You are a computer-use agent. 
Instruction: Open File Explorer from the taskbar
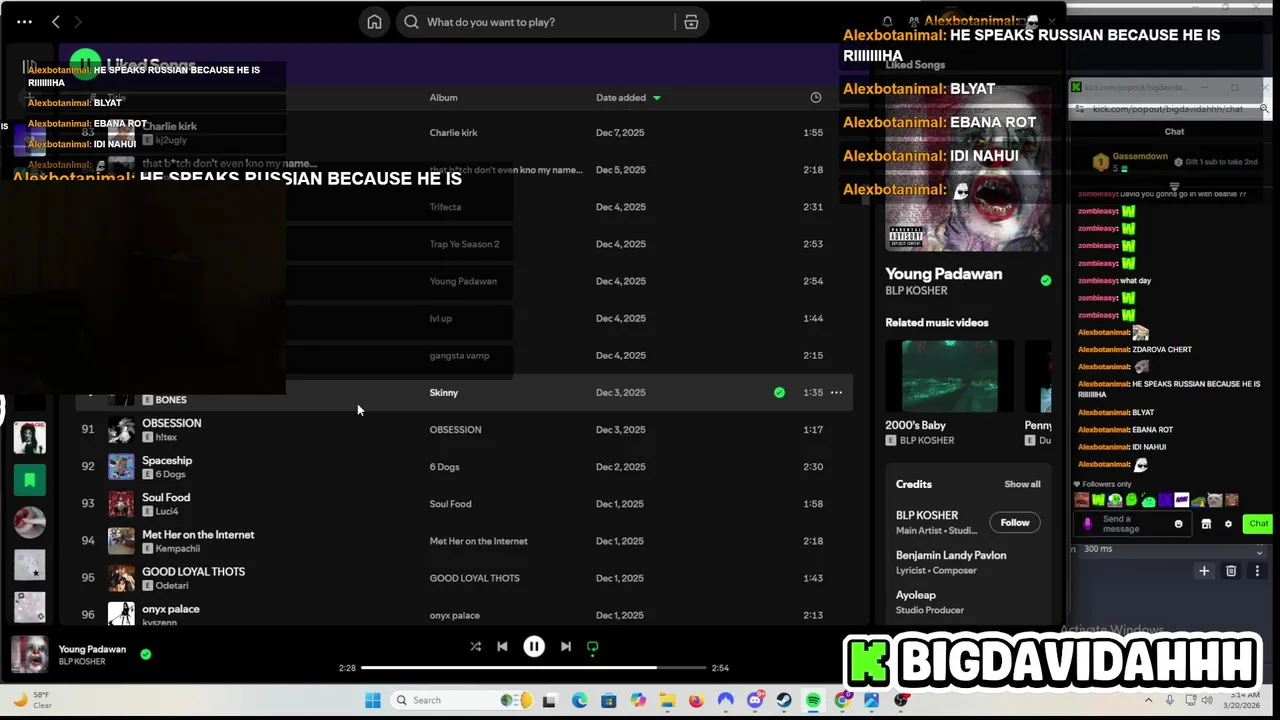coord(667,700)
